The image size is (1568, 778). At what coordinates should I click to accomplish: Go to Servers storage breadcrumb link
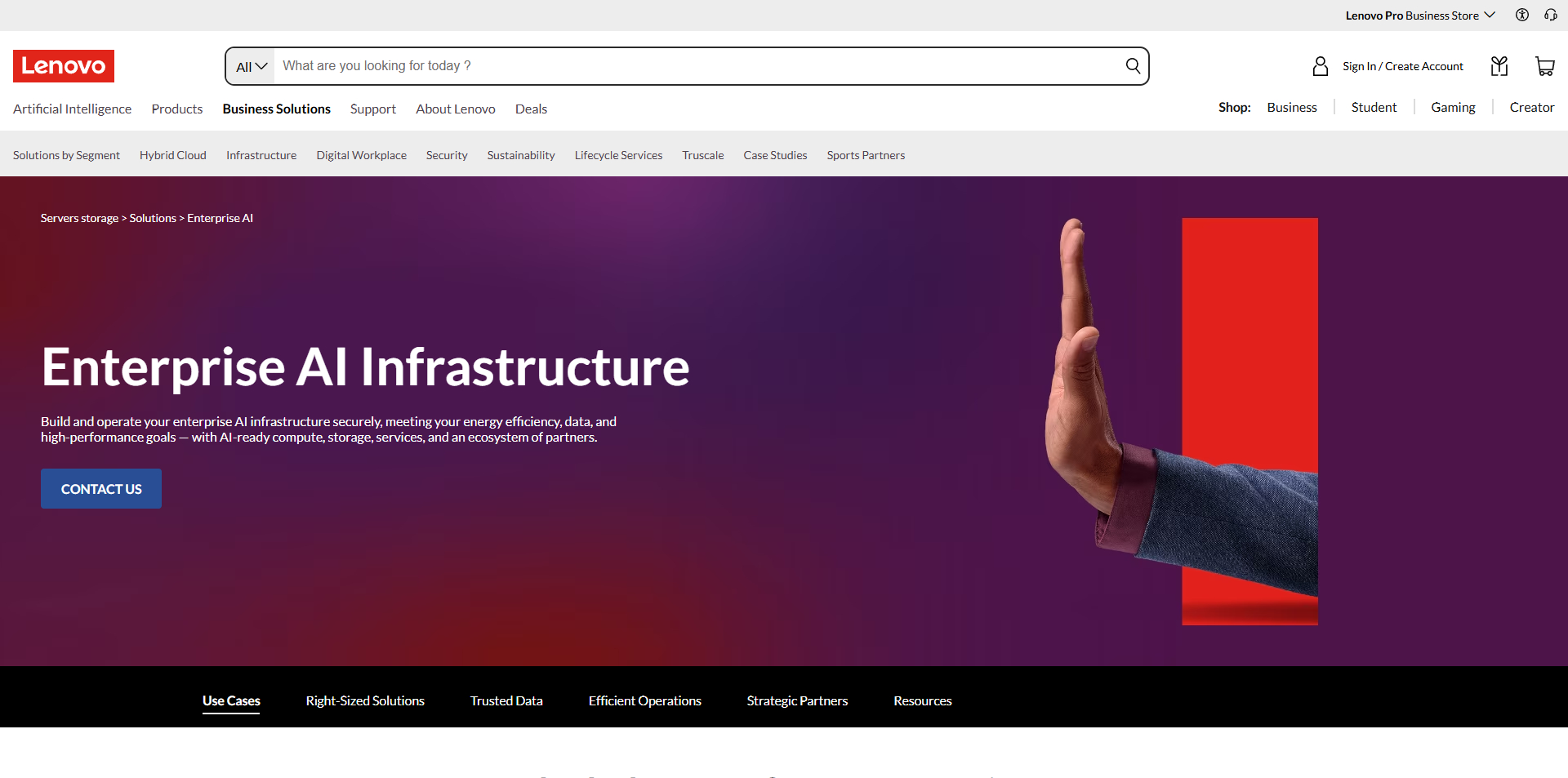tap(79, 218)
